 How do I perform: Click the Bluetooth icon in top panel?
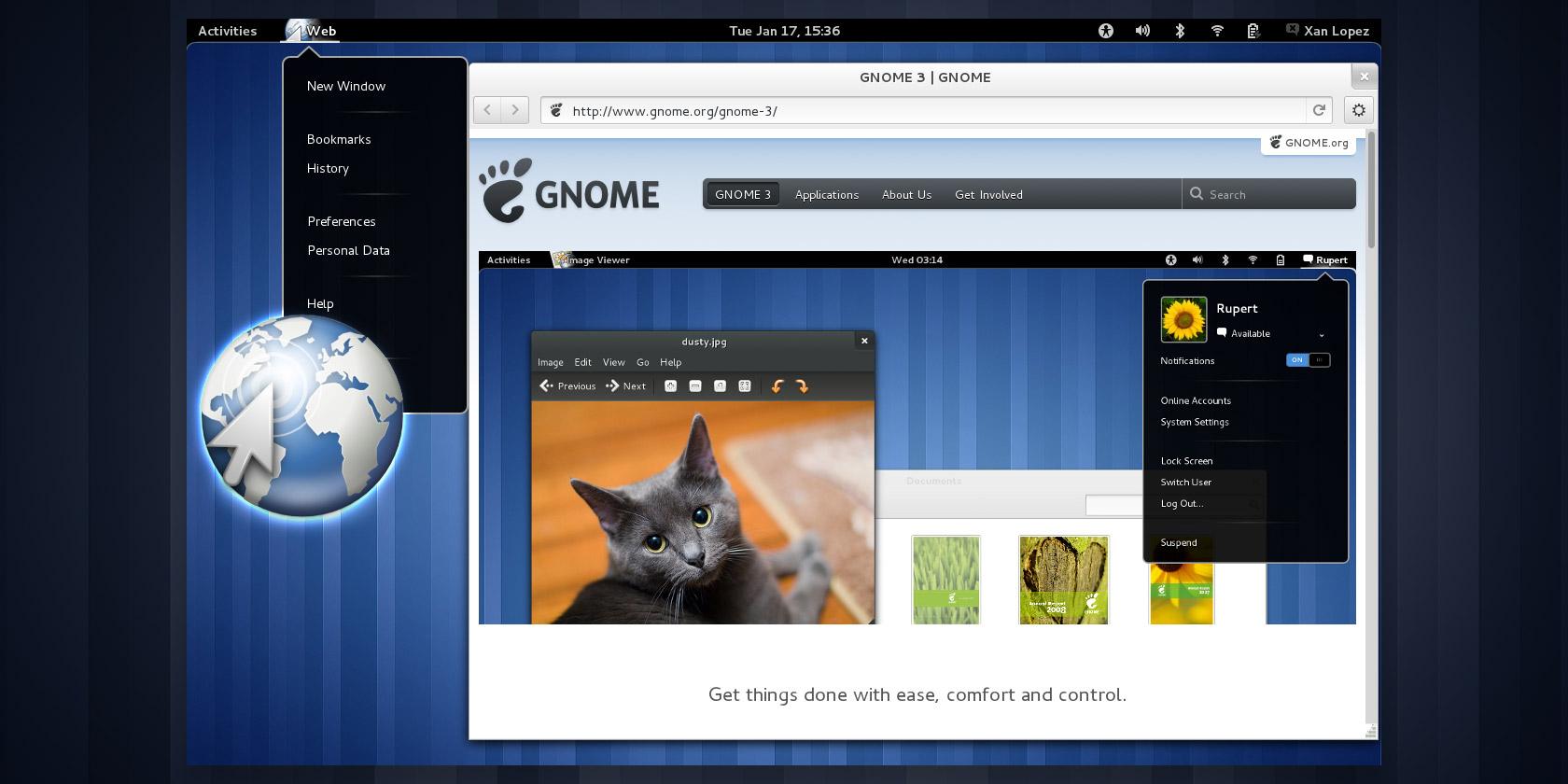(1180, 31)
